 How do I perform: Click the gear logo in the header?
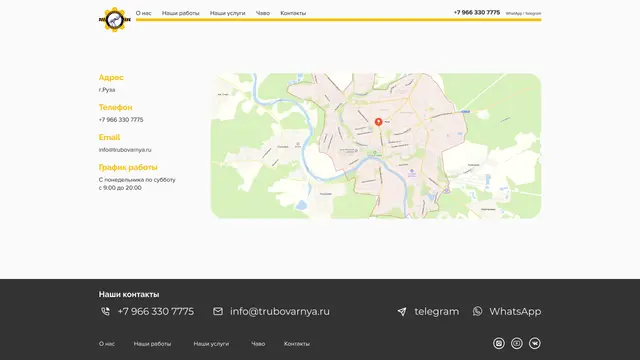[115, 19]
